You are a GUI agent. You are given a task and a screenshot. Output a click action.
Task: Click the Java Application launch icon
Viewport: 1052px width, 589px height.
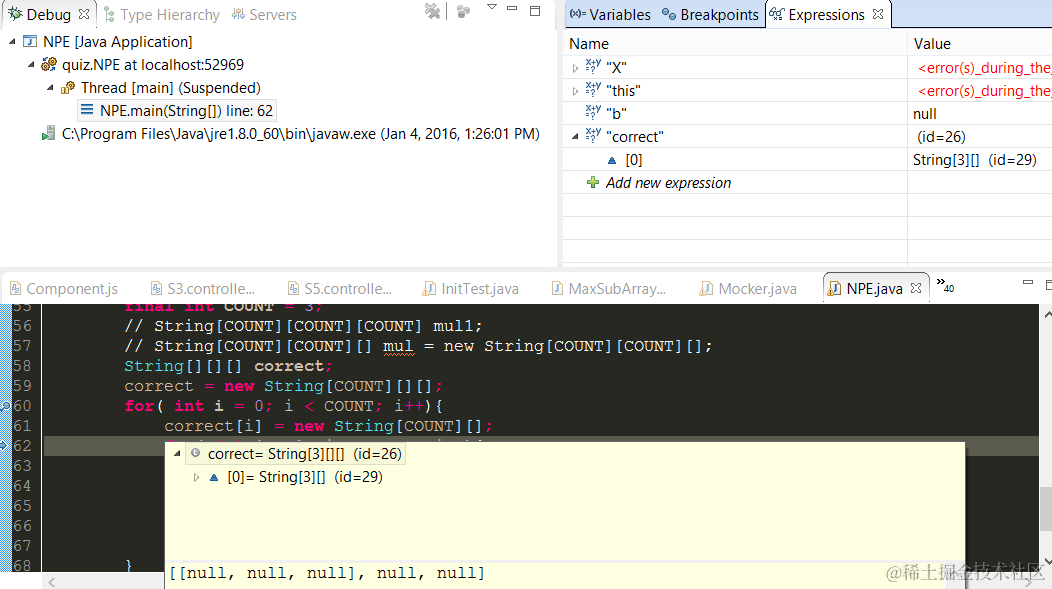pyautogui.click(x=30, y=42)
